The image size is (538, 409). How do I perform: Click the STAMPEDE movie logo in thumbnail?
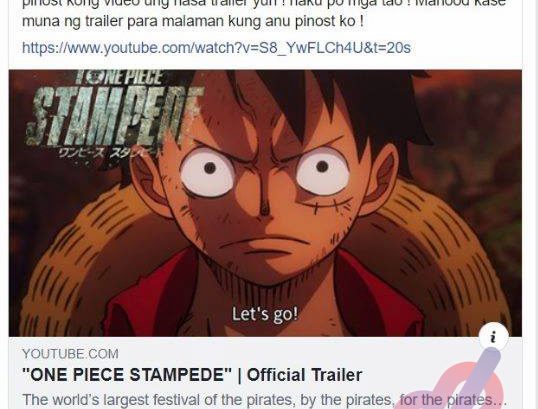tap(115, 116)
